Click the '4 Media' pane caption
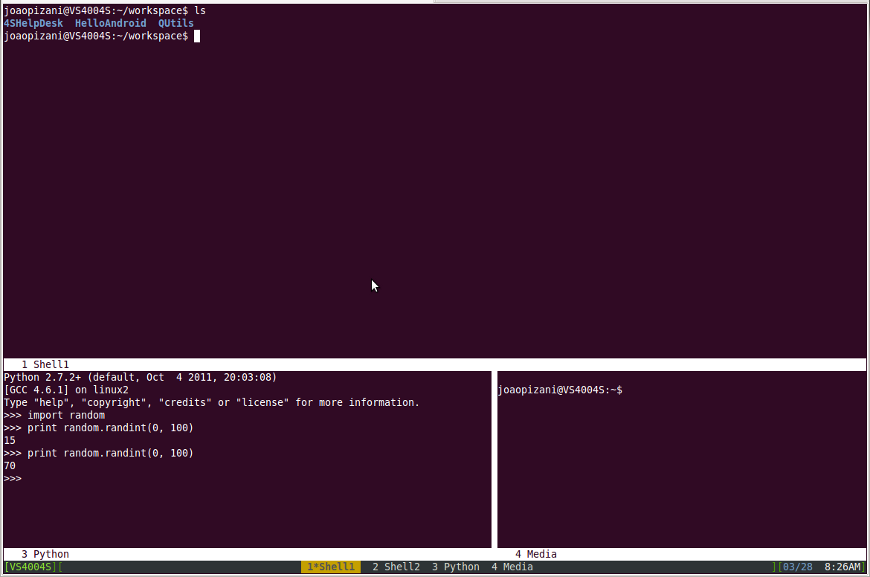870x577 pixels. coord(535,554)
